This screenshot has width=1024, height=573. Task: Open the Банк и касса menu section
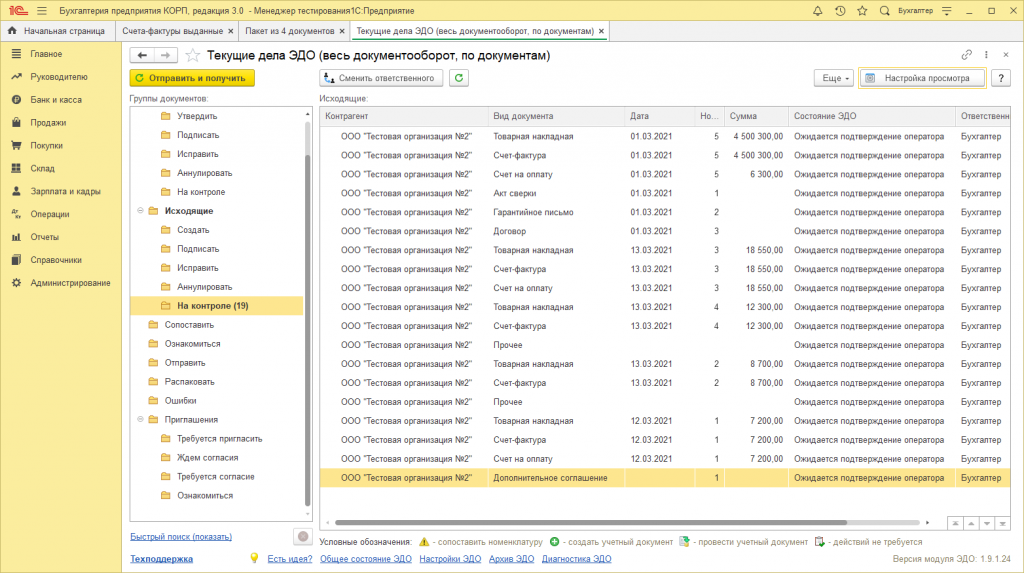click(56, 100)
